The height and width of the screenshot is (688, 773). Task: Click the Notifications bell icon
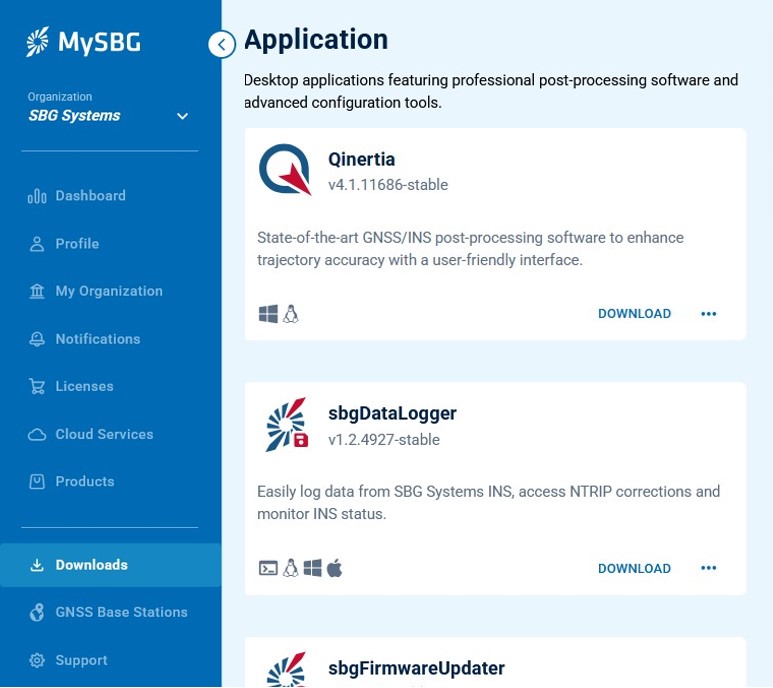pos(37,339)
